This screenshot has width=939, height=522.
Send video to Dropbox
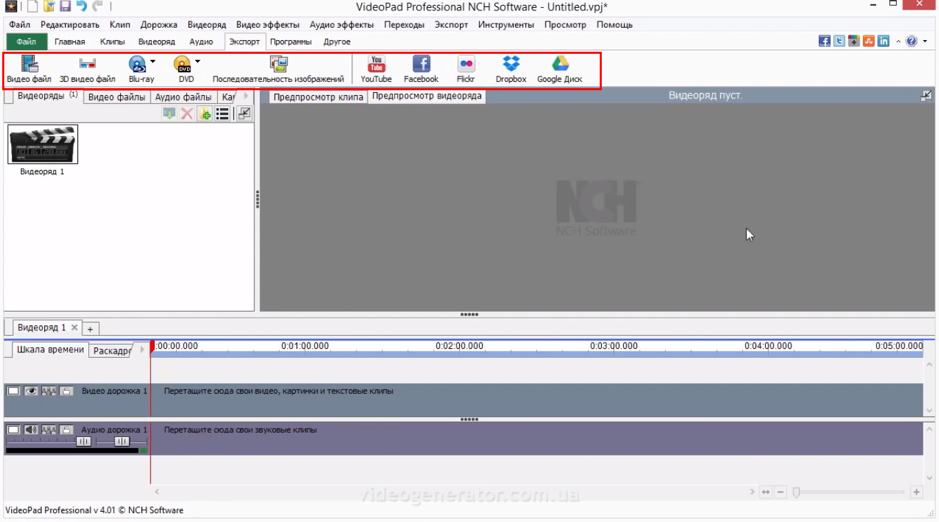(511, 69)
